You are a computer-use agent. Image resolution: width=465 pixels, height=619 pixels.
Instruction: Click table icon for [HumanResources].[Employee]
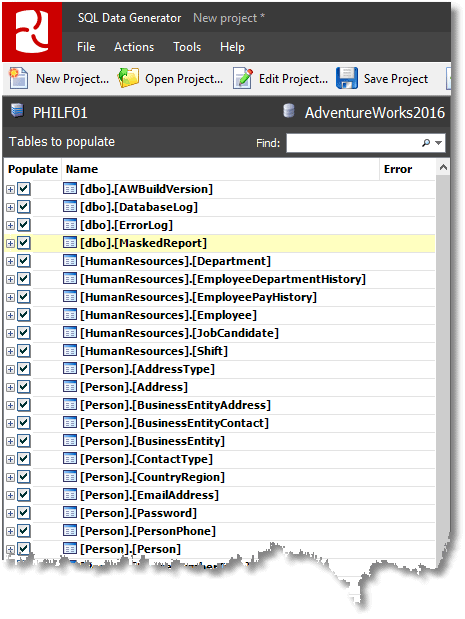point(70,315)
